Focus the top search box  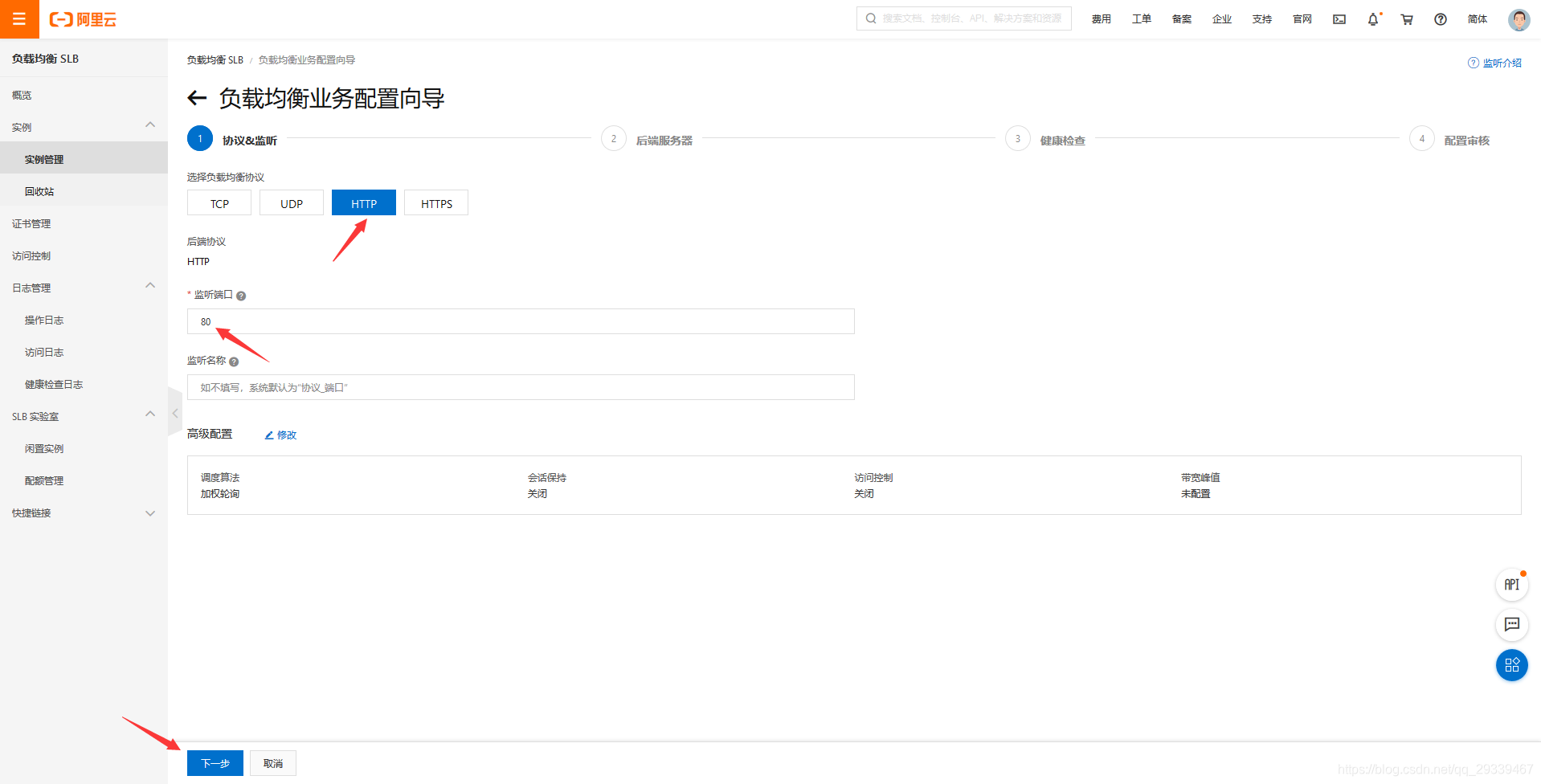pos(964,18)
